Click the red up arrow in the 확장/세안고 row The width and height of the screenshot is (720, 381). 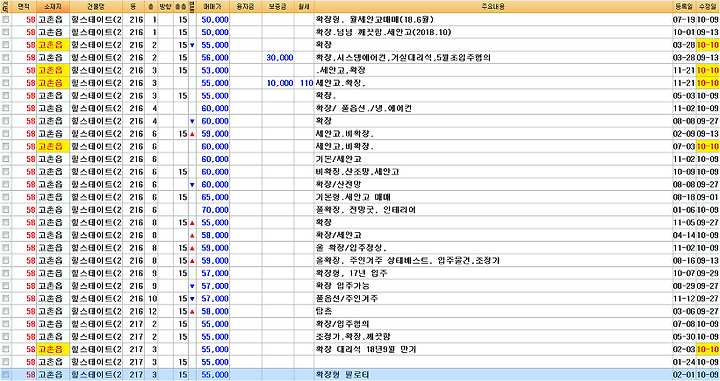[192, 235]
